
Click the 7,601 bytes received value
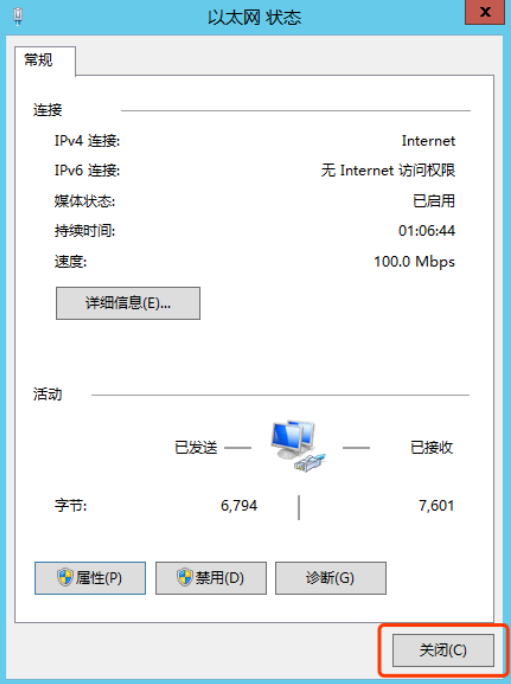[436, 506]
